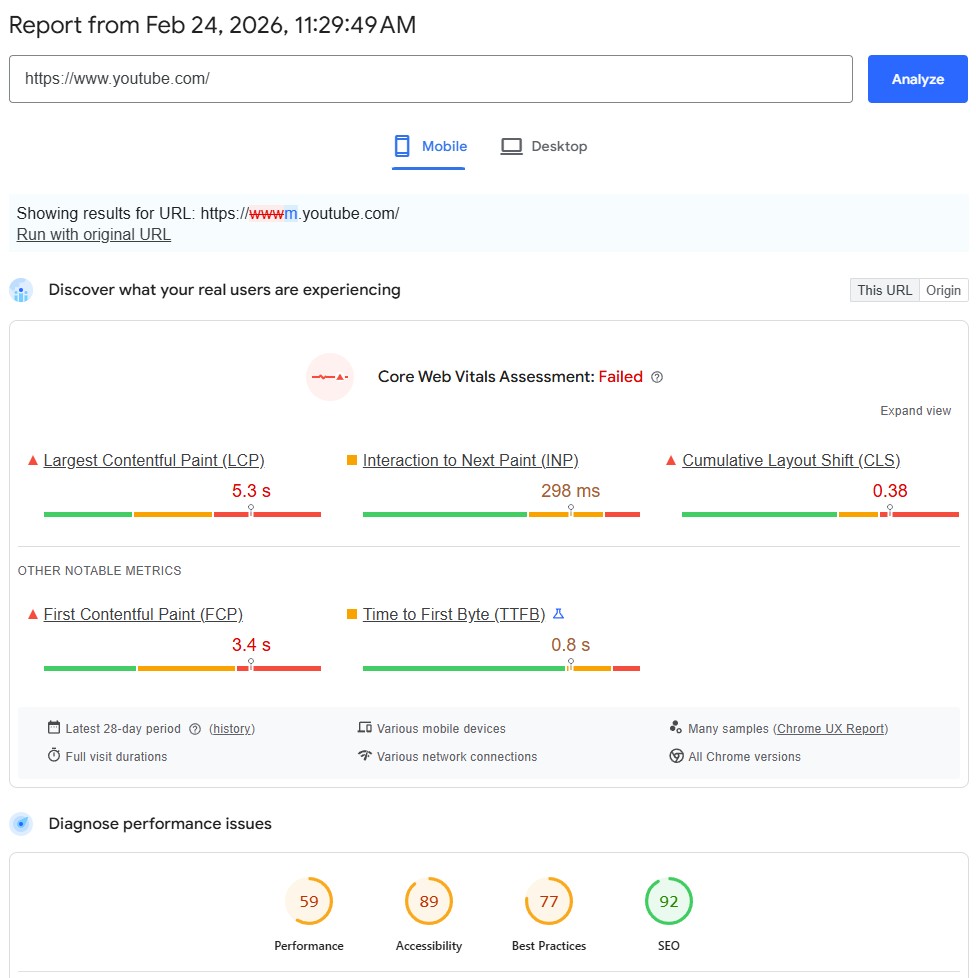Click the Core Web Vitals failed pulse icon
The image size is (976, 978).
coord(330,377)
